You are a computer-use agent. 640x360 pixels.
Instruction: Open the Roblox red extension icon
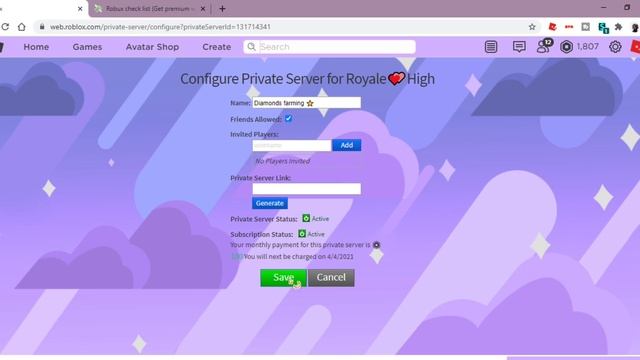pyautogui.click(x=552, y=27)
